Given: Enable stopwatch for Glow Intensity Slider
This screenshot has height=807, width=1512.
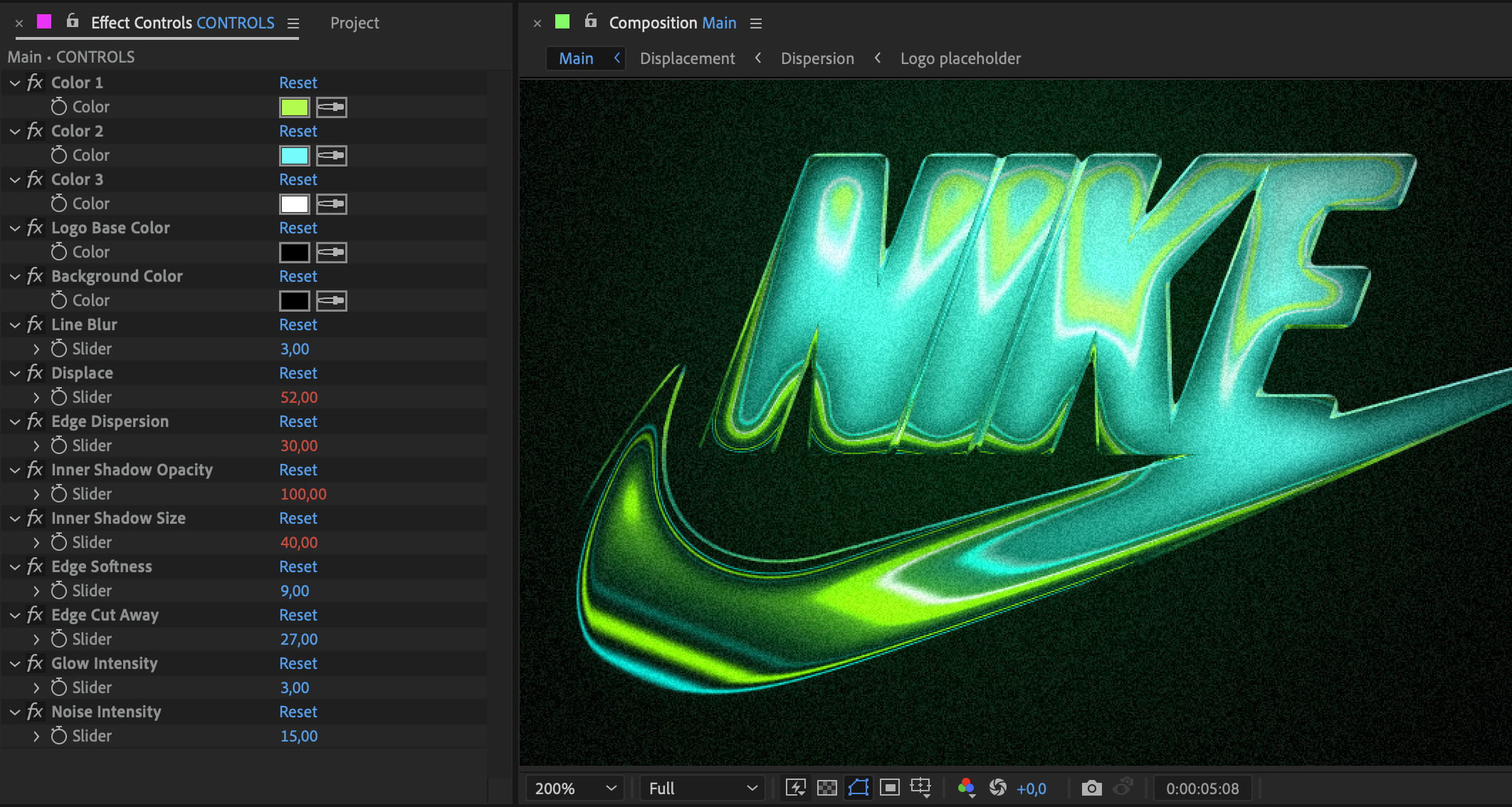Looking at the screenshot, I should click(59, 687).
